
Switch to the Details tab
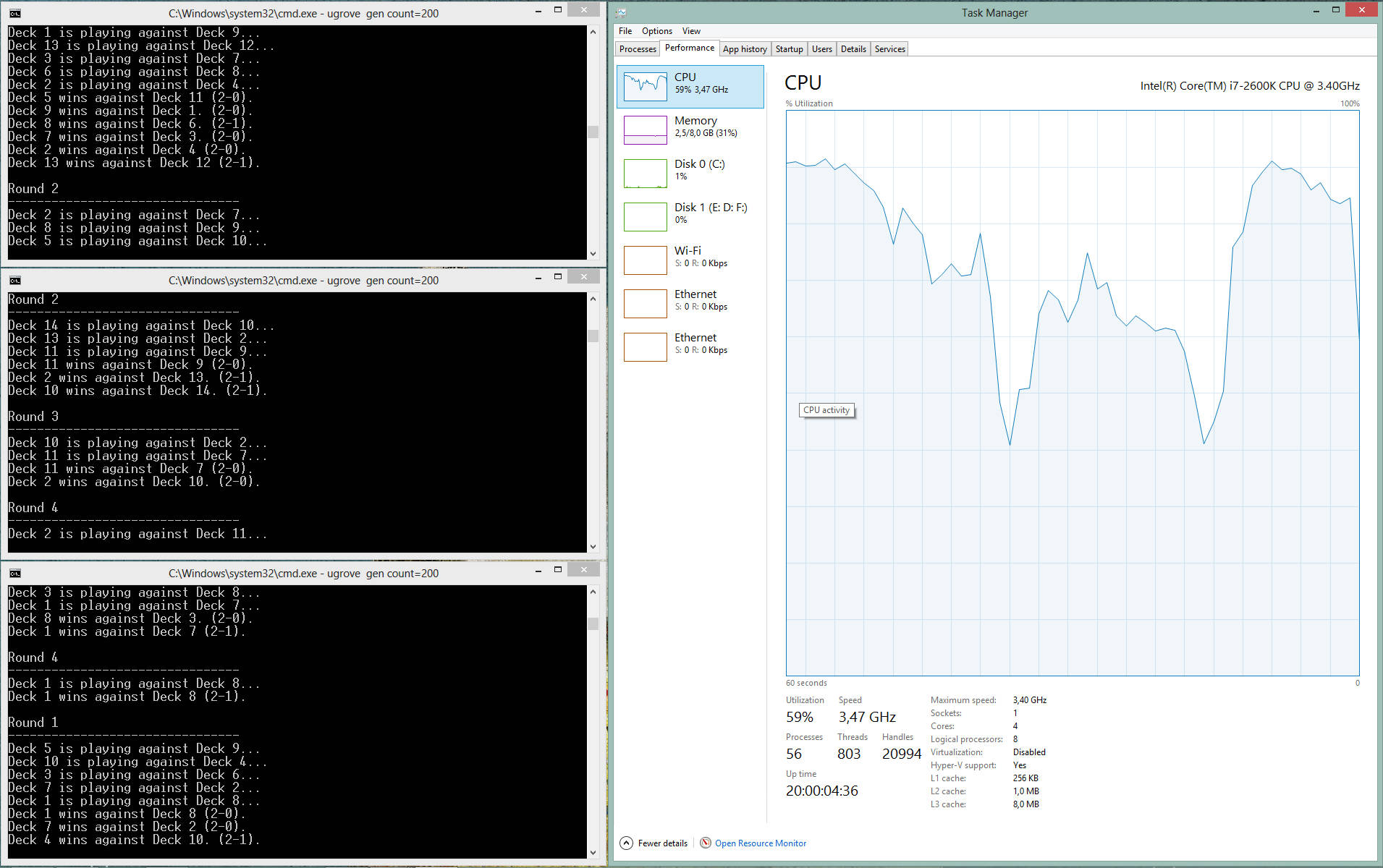pyautogui.click(x=853, y=49)
